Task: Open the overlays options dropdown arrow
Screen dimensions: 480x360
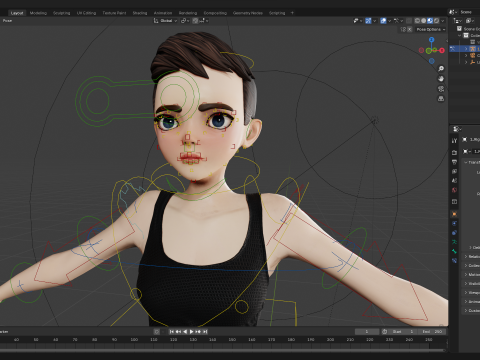Action: (390, 21)
